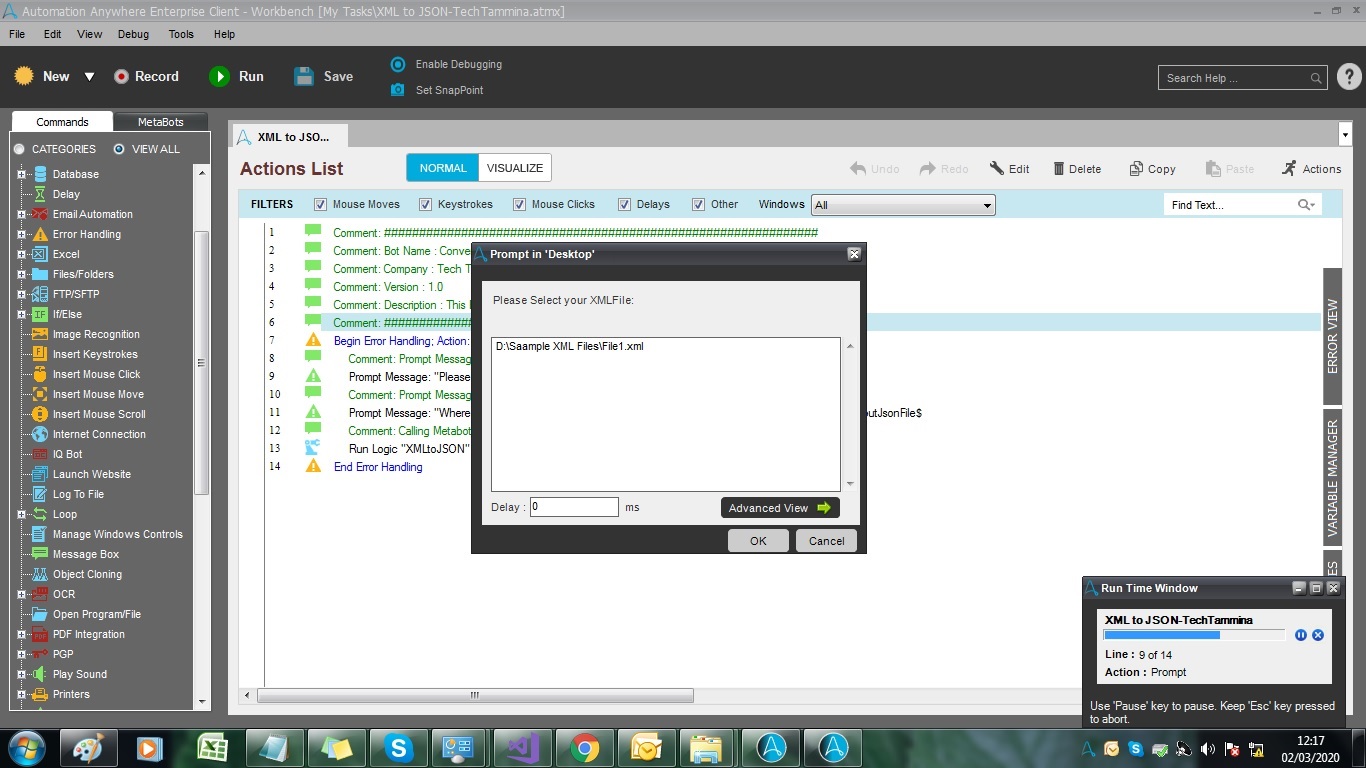Switch to the MetaBots tab
Image resolution: width=1366 pixels, height=768 pixels.
tap(160, 122)
